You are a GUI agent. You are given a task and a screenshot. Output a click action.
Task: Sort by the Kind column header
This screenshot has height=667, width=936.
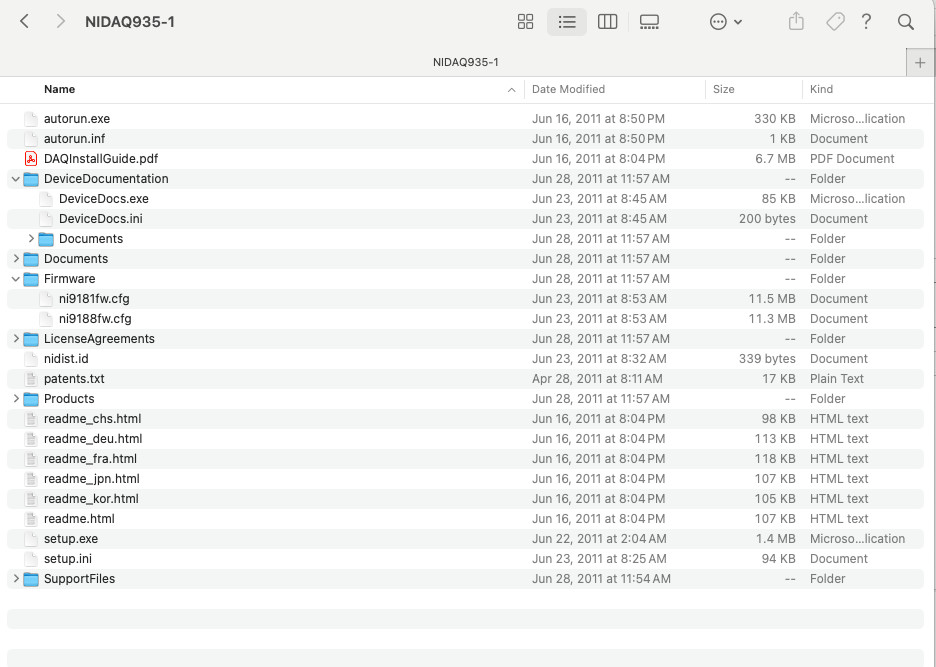(821, 89)
